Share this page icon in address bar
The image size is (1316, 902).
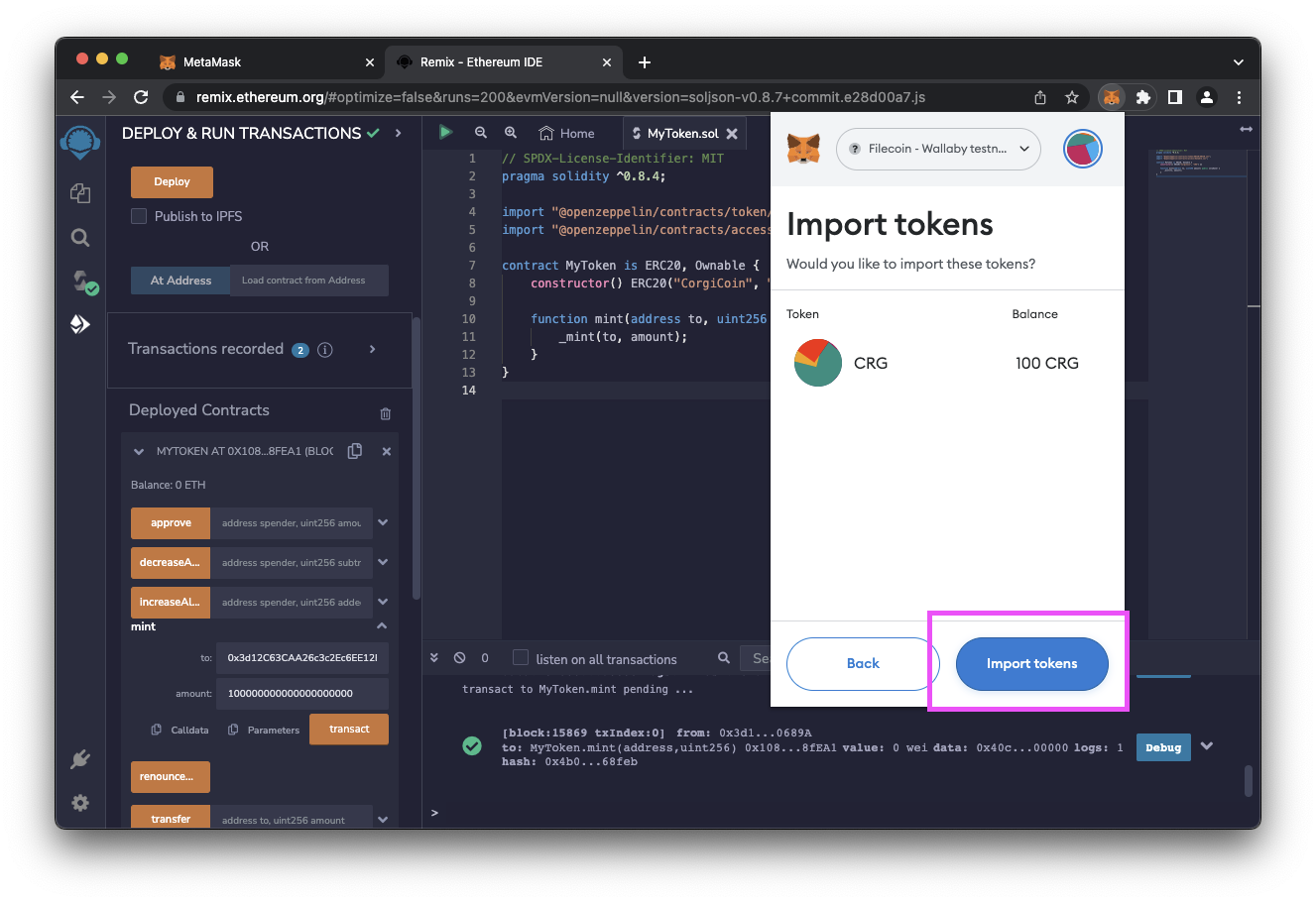click(x=1040, y=97)
